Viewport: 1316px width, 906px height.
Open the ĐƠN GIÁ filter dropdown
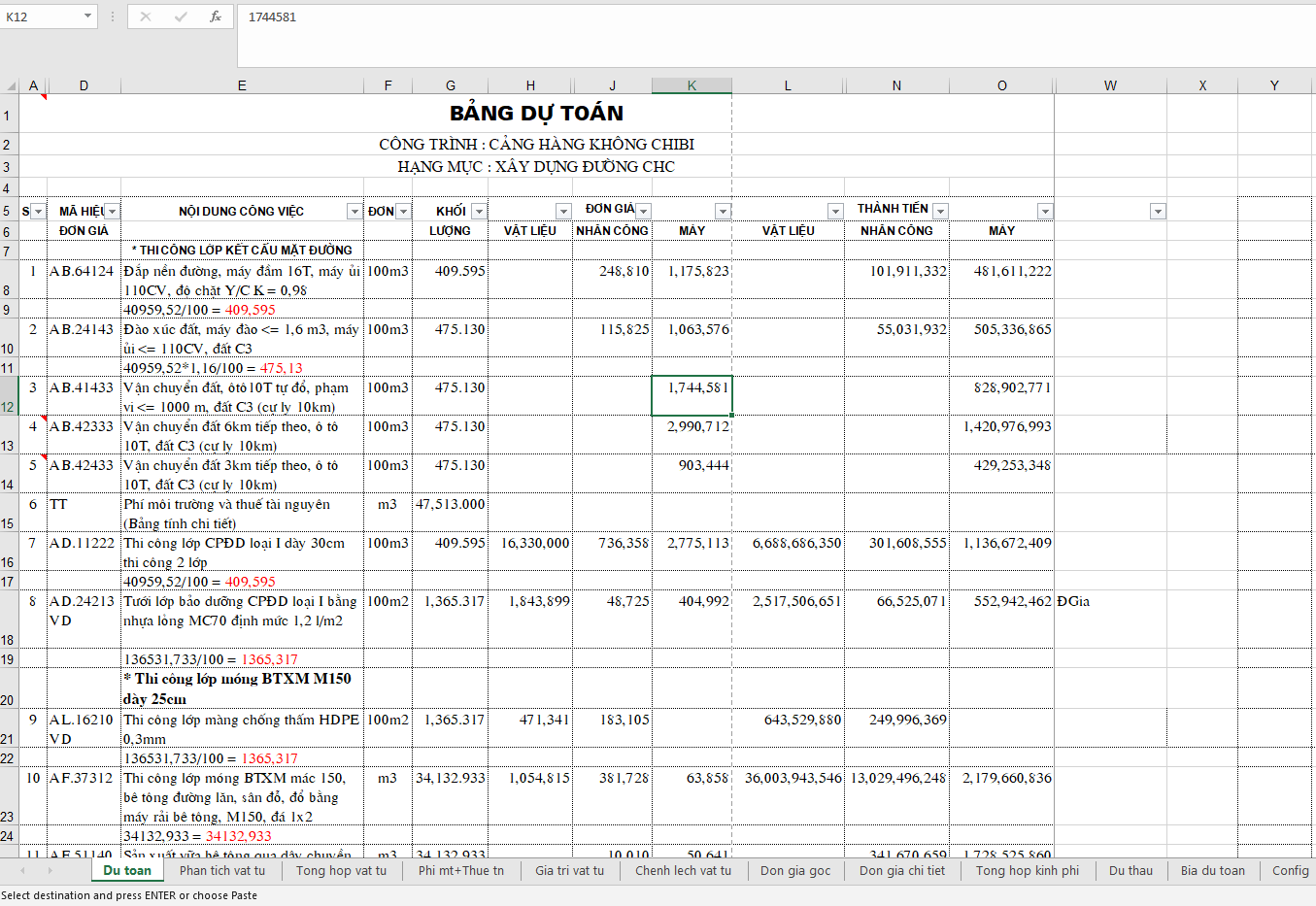[x=643, y=211]
